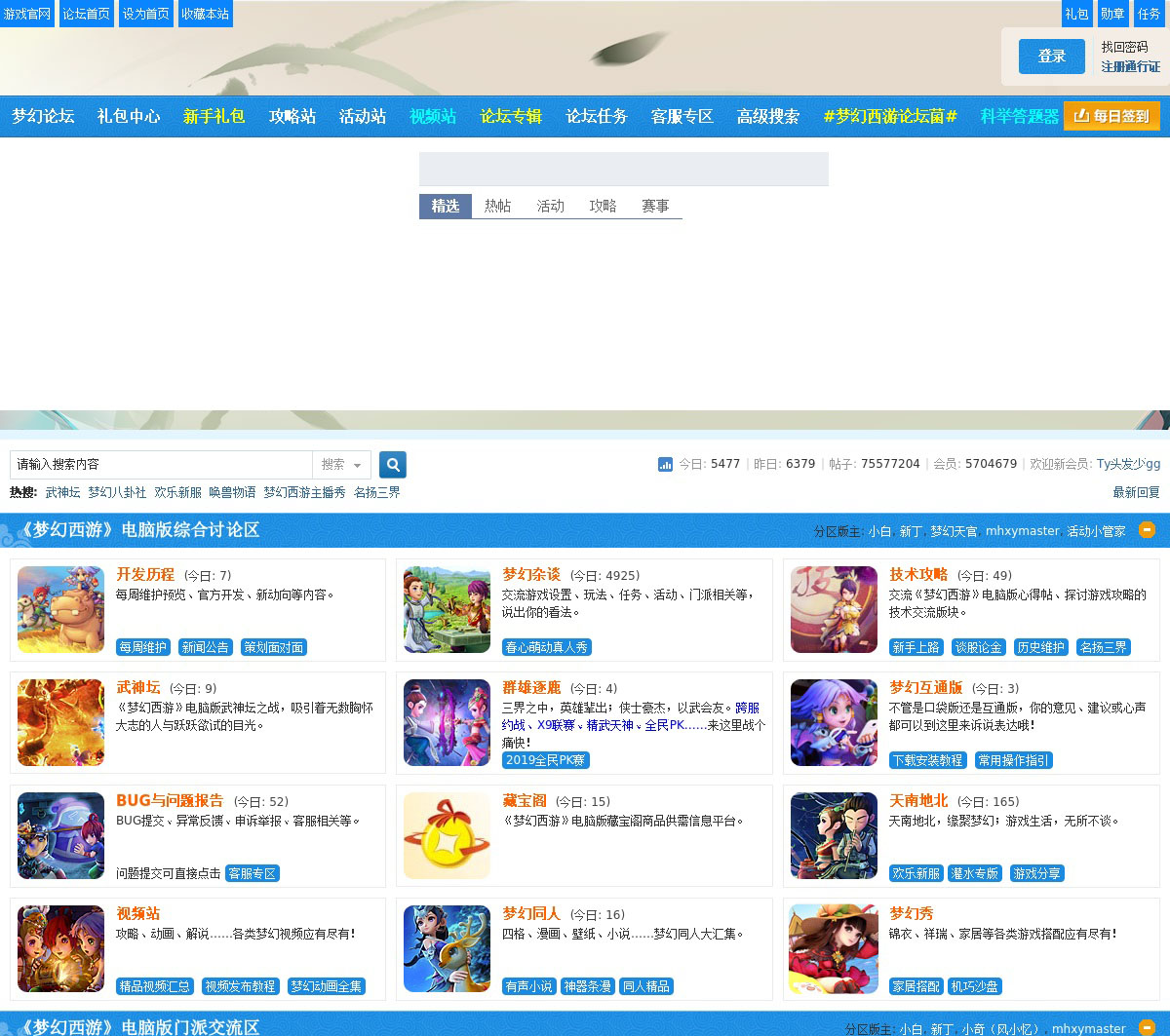Focus the 请输入搜索内容 search field

click(161, 464)
